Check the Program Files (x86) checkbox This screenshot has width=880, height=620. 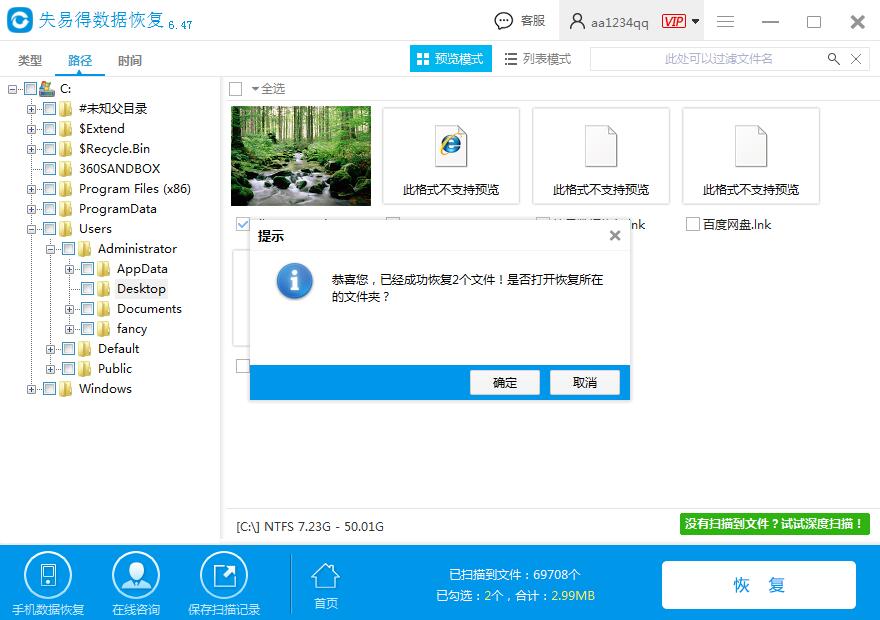[49, 189]
